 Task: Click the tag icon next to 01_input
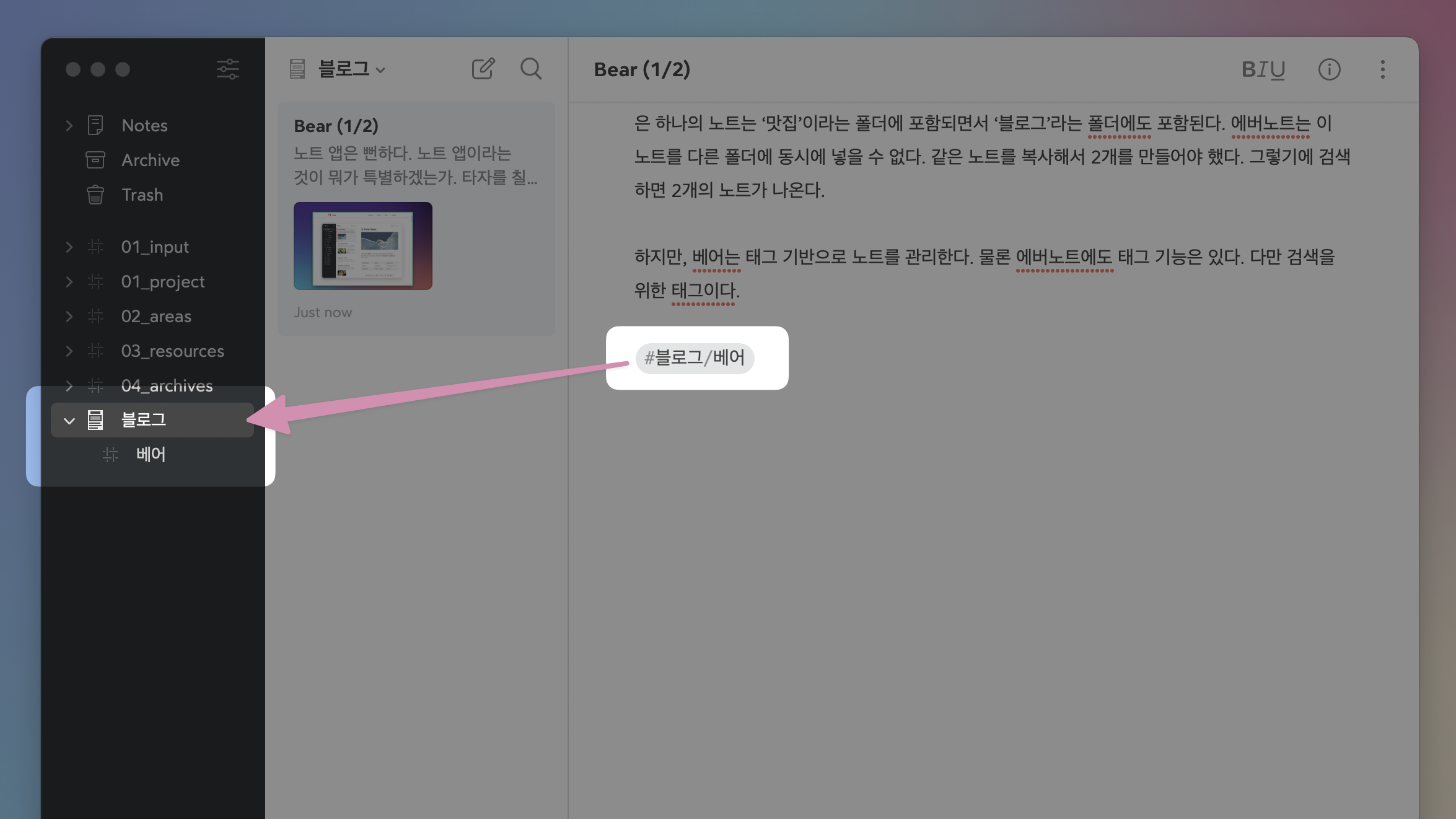click(95, 247)
